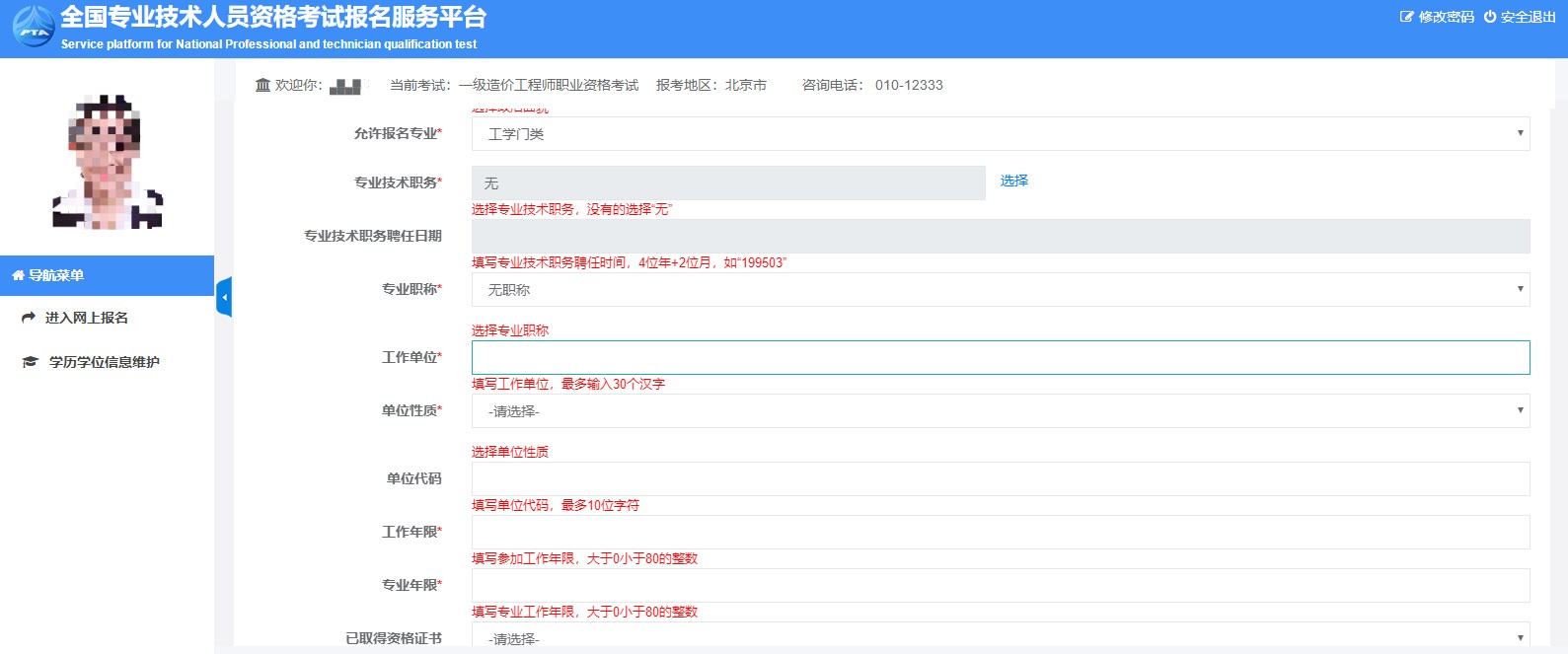Click the edit icon beside 修改密码
1568x654 pixels.
(1406, 17)
